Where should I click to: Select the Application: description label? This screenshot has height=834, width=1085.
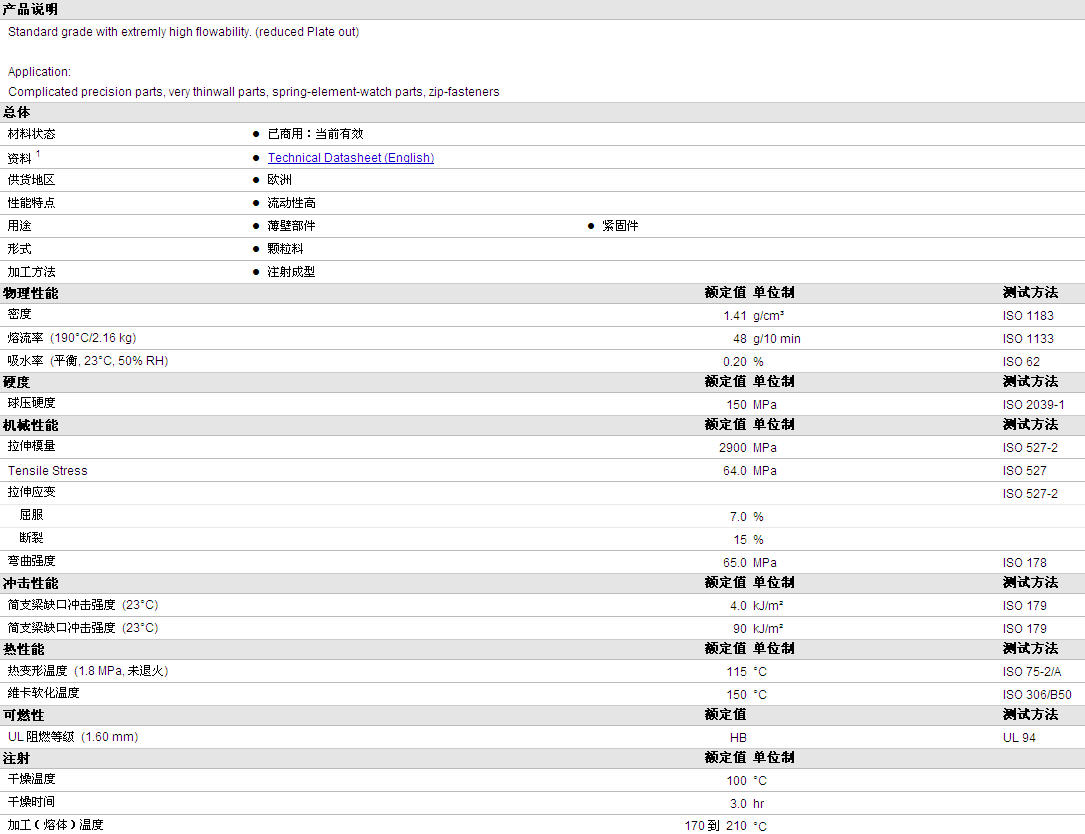[x=39, y=72]
